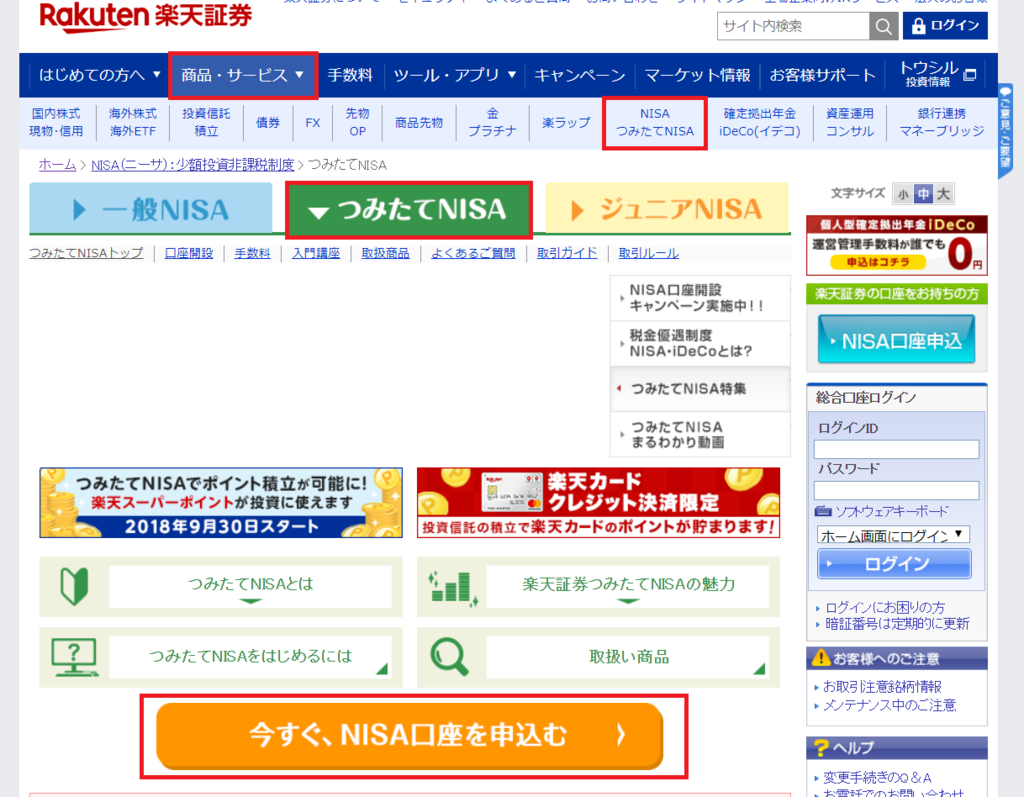Click ログインにお困りの方 link
Screen dimensions: 1024x797
pyautogui.click(x=884, y=608)
